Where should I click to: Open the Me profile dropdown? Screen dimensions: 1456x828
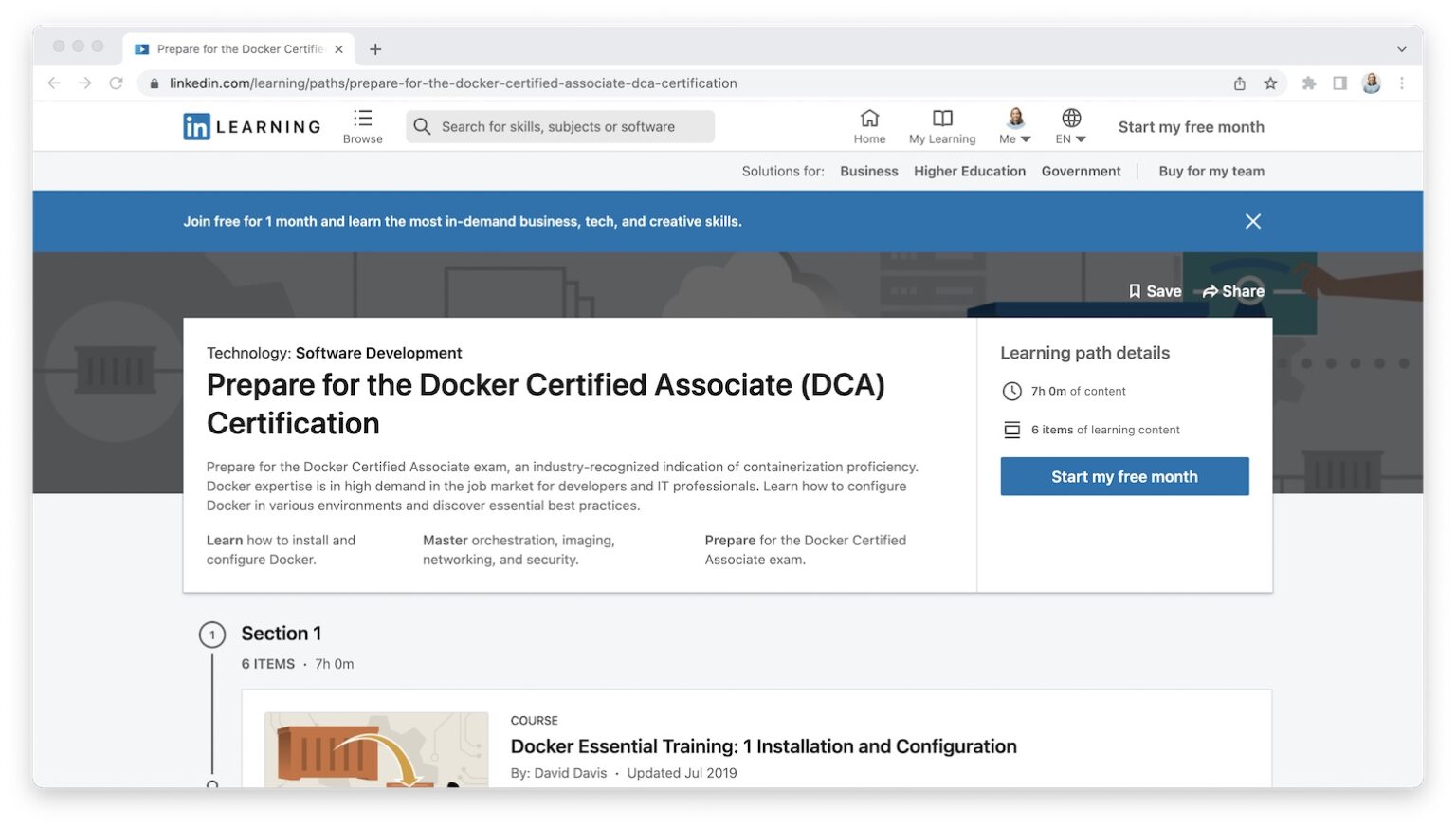point(1013,126)
